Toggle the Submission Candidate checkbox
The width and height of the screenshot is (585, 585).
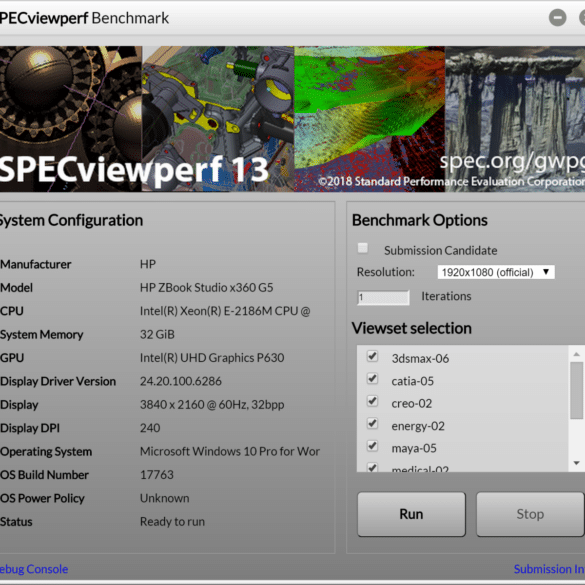[x=363, y=248]
